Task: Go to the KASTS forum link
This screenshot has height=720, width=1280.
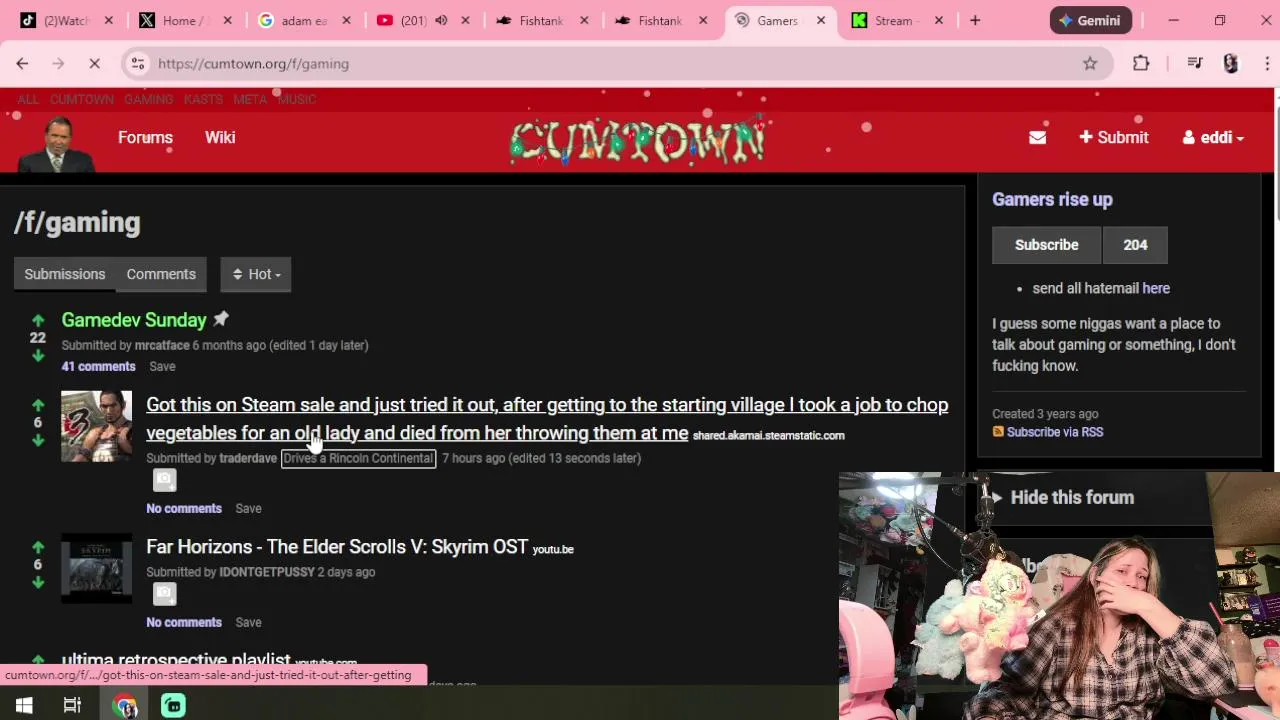Action: coord(203,99)
